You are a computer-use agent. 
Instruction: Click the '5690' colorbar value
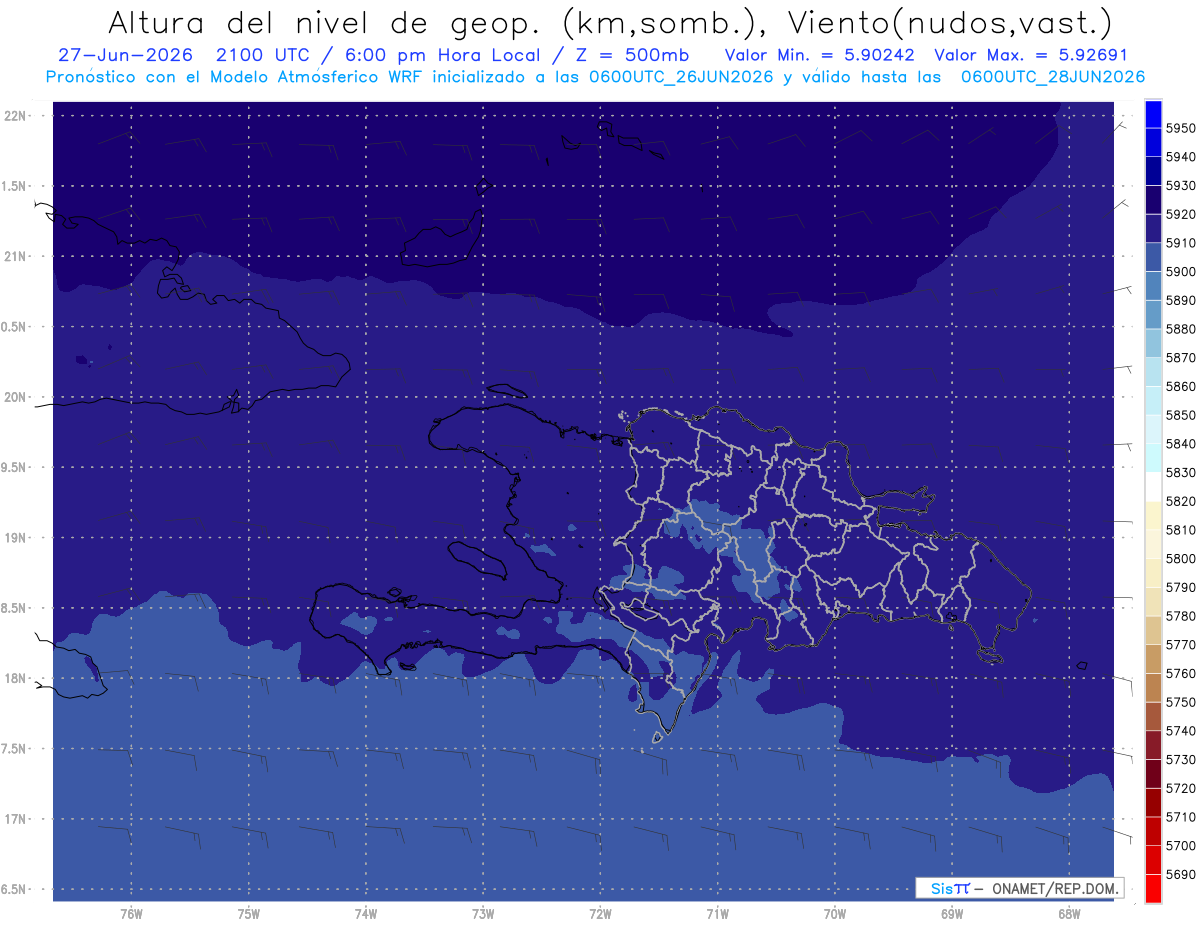1181,874
